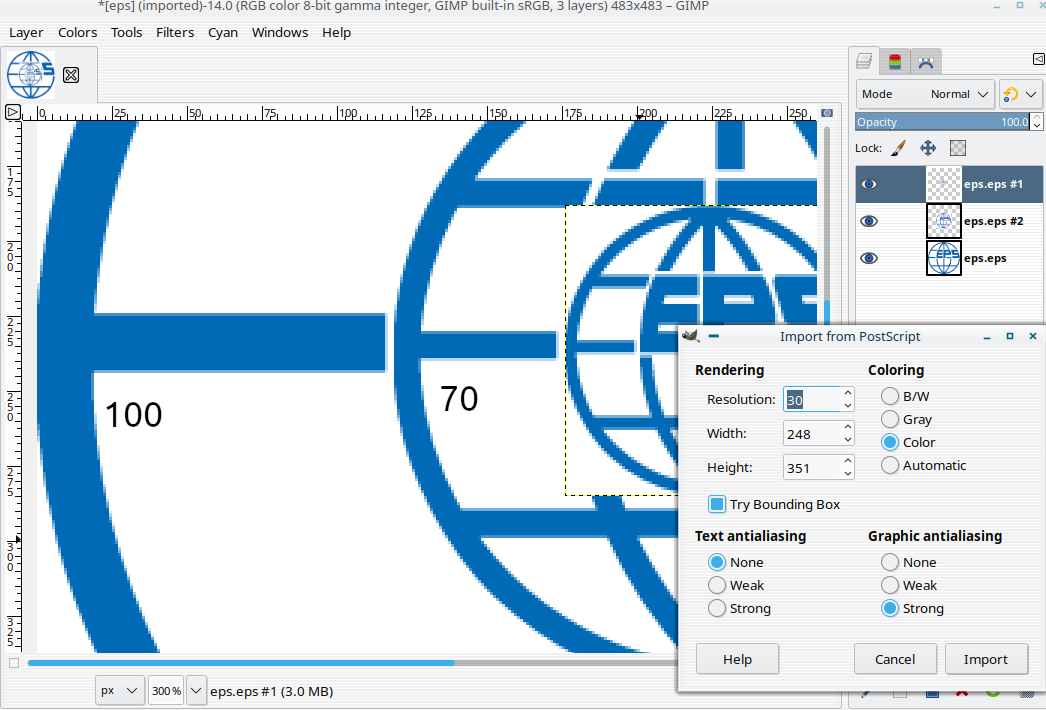Switch to the Channels dock tab
This screenshot has width=1046, height=710.
895,62
